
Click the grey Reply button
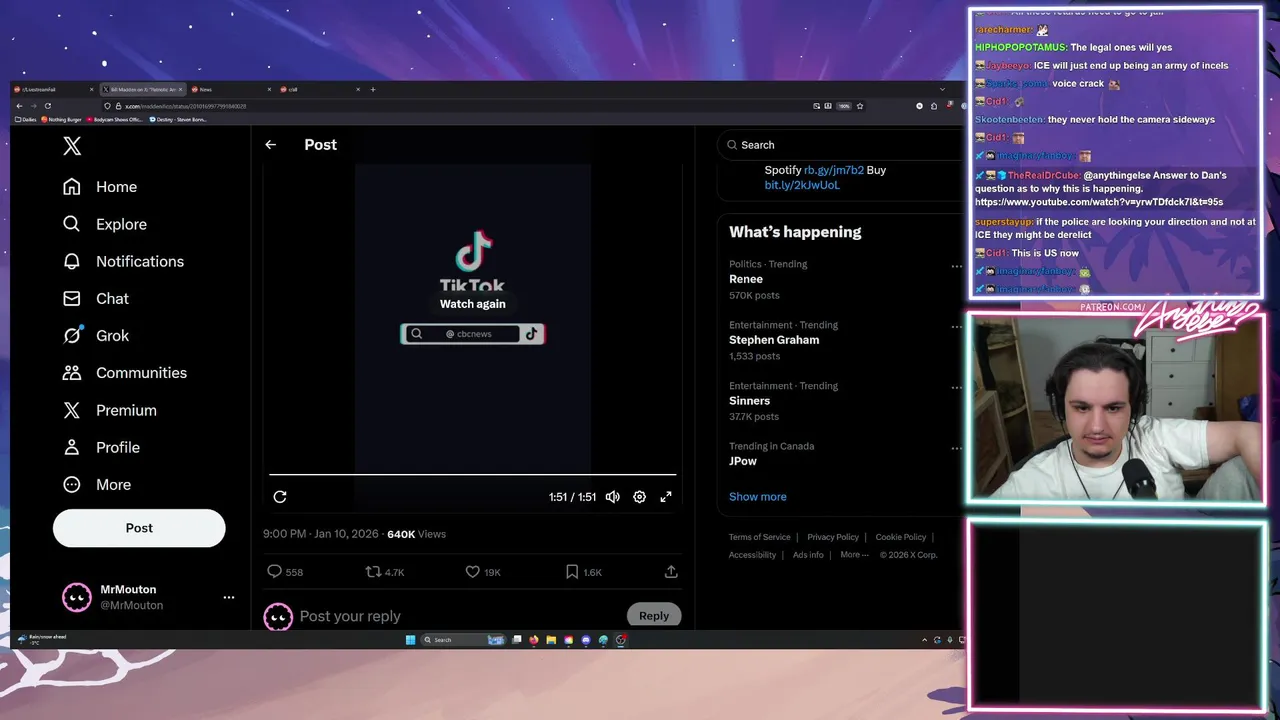pyautogui.click(x=654, y=615)
